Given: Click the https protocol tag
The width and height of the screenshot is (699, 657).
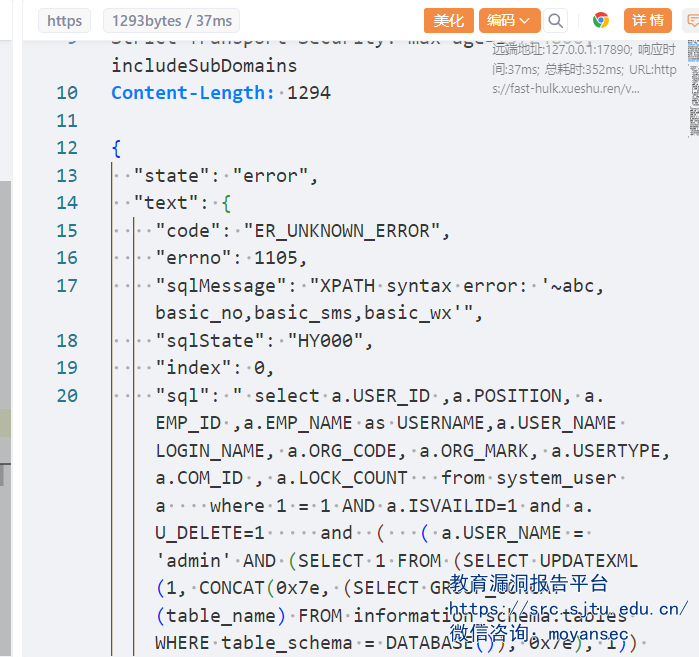Looking at the screenshot, I should point(65,21).
